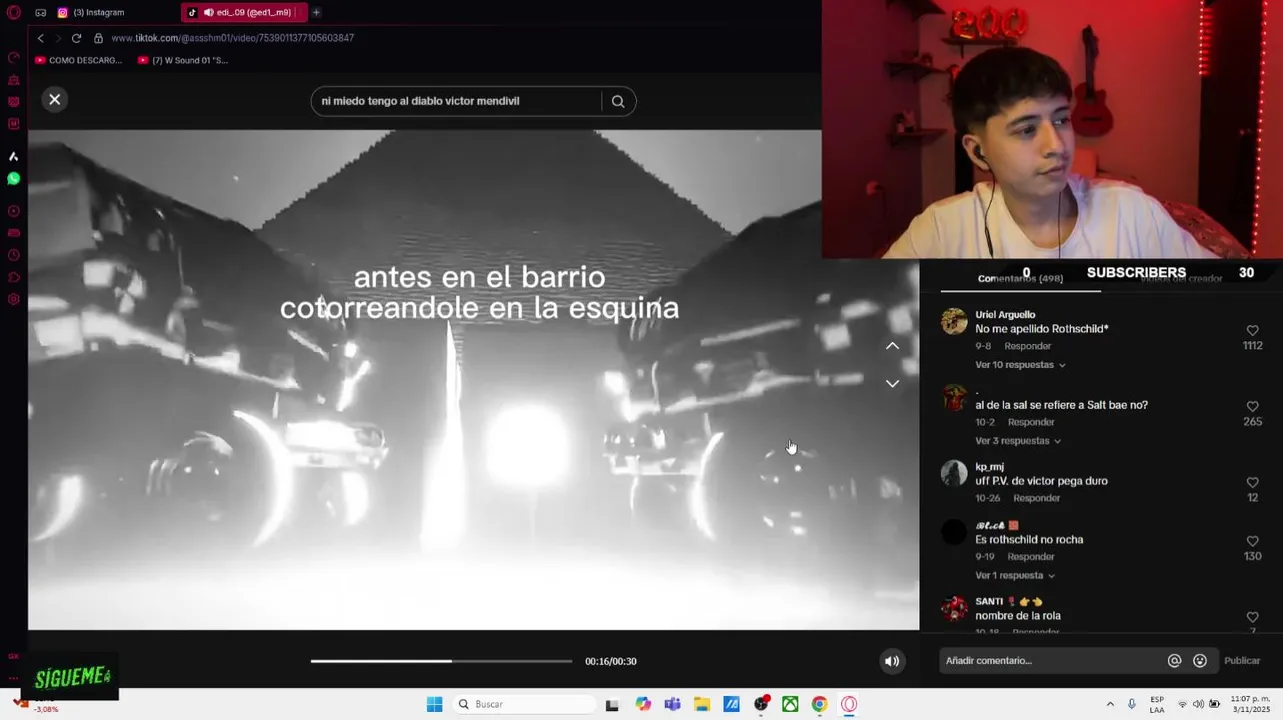Open the player sidebar icon

[14, 211]
